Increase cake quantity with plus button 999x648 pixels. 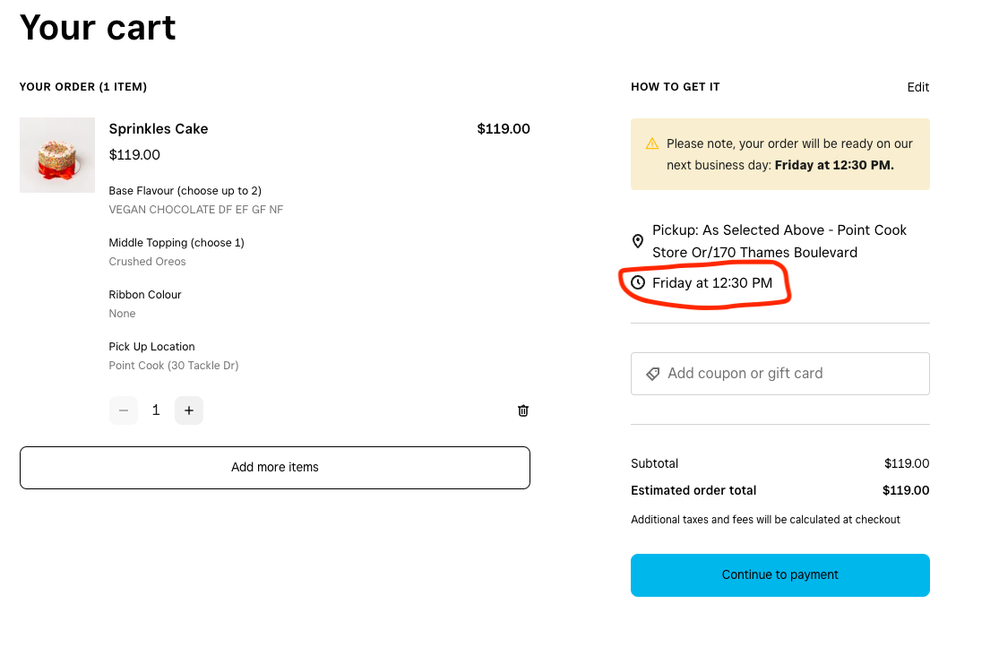point(189,410)
